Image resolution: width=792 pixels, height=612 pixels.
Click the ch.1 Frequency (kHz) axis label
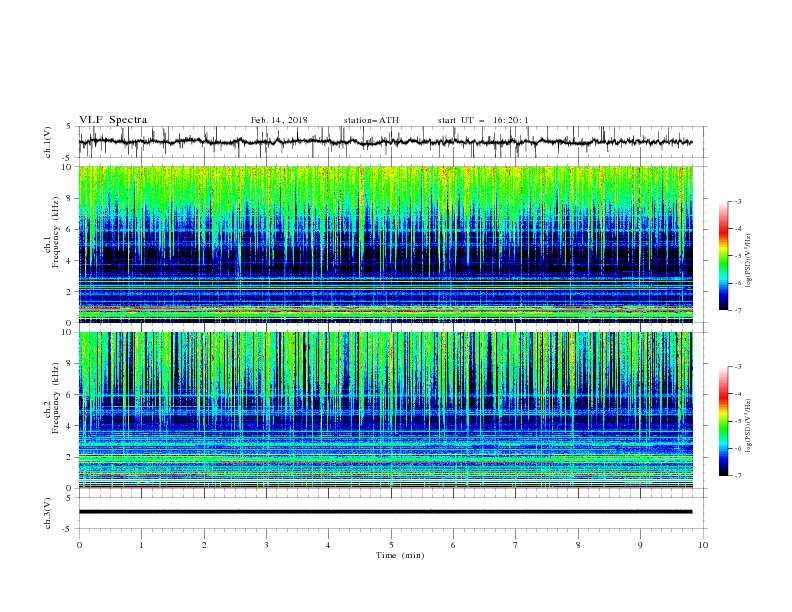52,231
